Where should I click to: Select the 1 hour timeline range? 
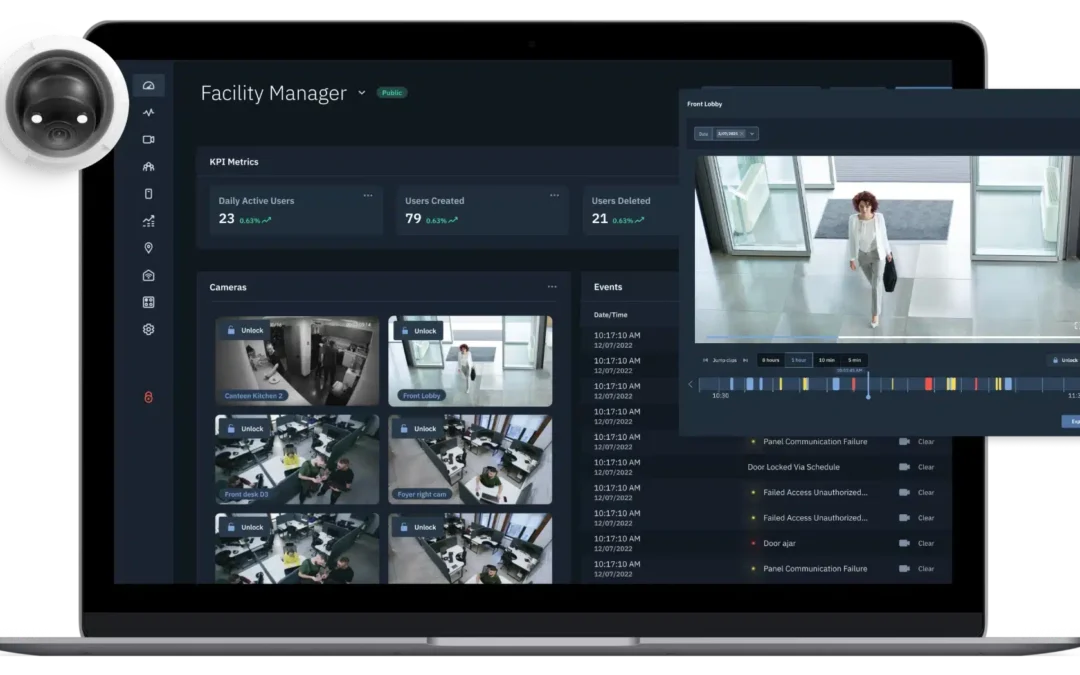(x=798, y=360)
